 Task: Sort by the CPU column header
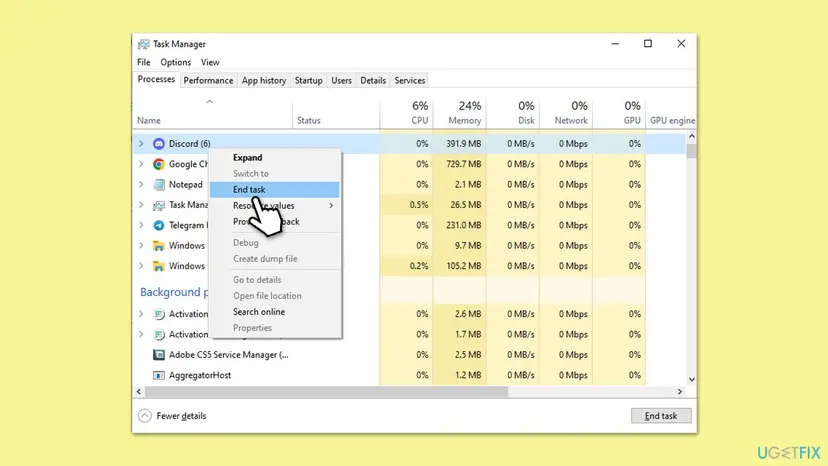point(406,113)
